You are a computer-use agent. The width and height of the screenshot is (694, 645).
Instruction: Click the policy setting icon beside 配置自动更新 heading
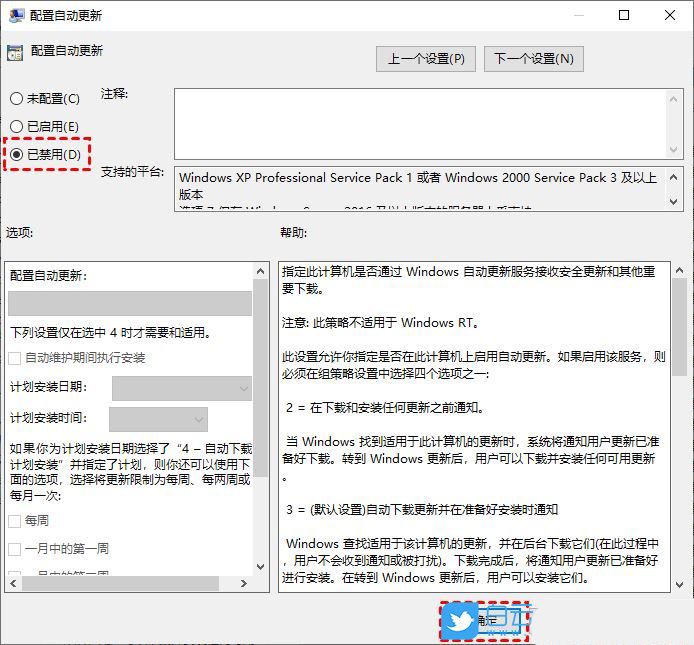(x=15, y=53)
